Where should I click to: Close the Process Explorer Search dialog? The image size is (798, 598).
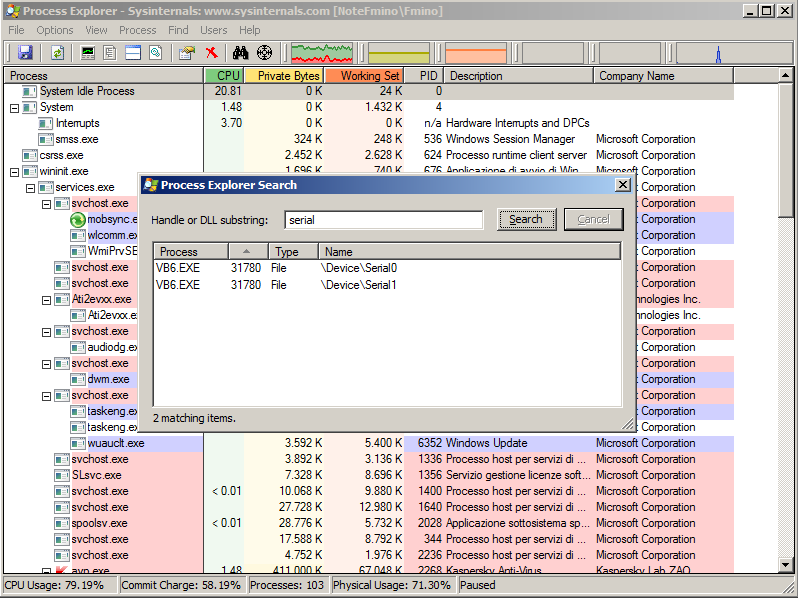tap(623, 185)
